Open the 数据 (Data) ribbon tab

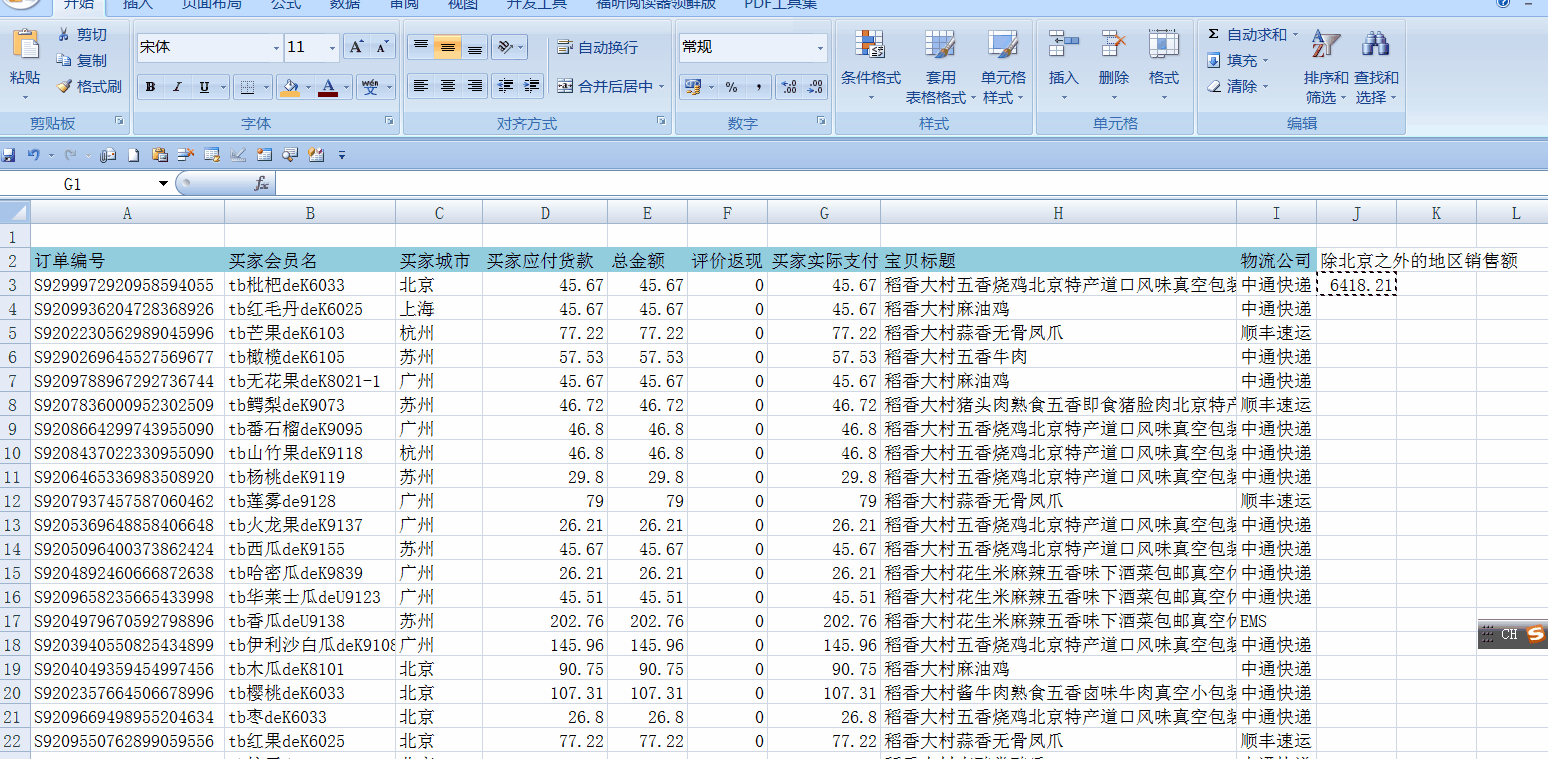pyautogui.click(x=345, y=4)
